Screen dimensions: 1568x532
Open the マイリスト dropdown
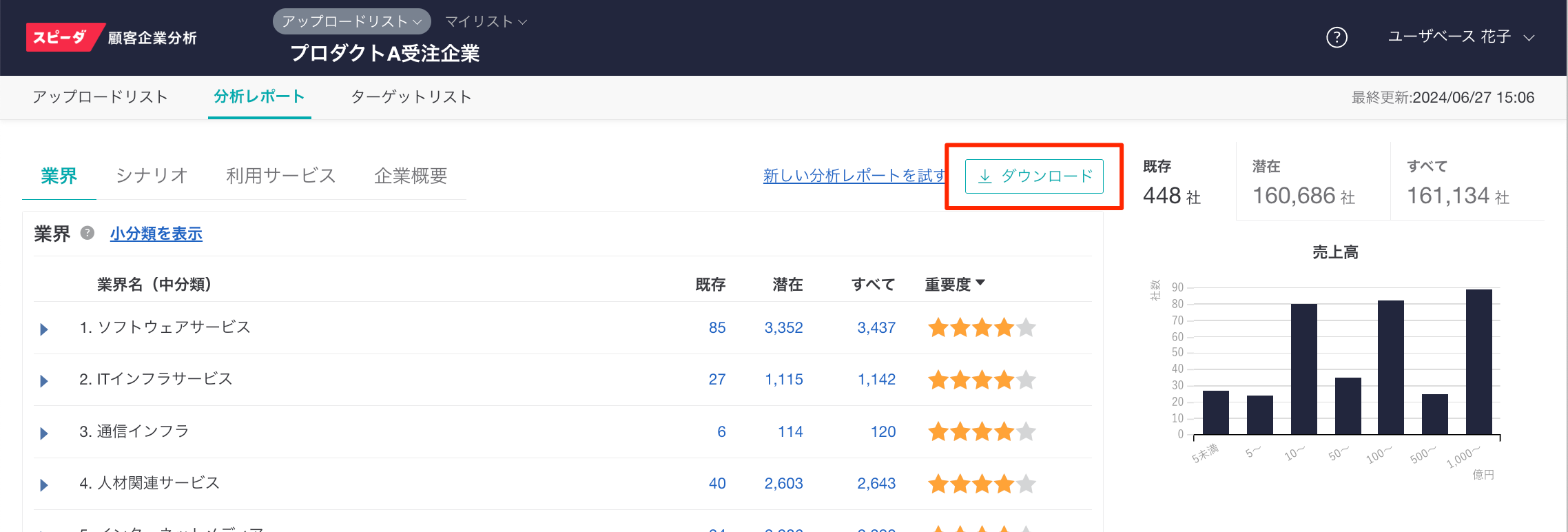[x=486, y=21]
